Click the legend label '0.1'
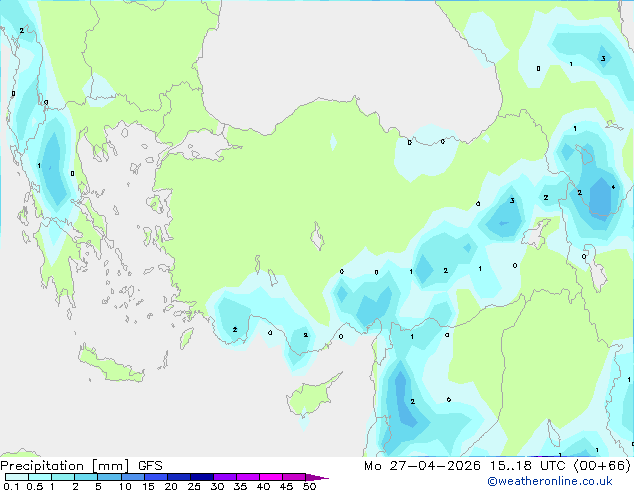The width and height of the screenshot is (634, 490). pyautogui.click(x=11, y=486)
